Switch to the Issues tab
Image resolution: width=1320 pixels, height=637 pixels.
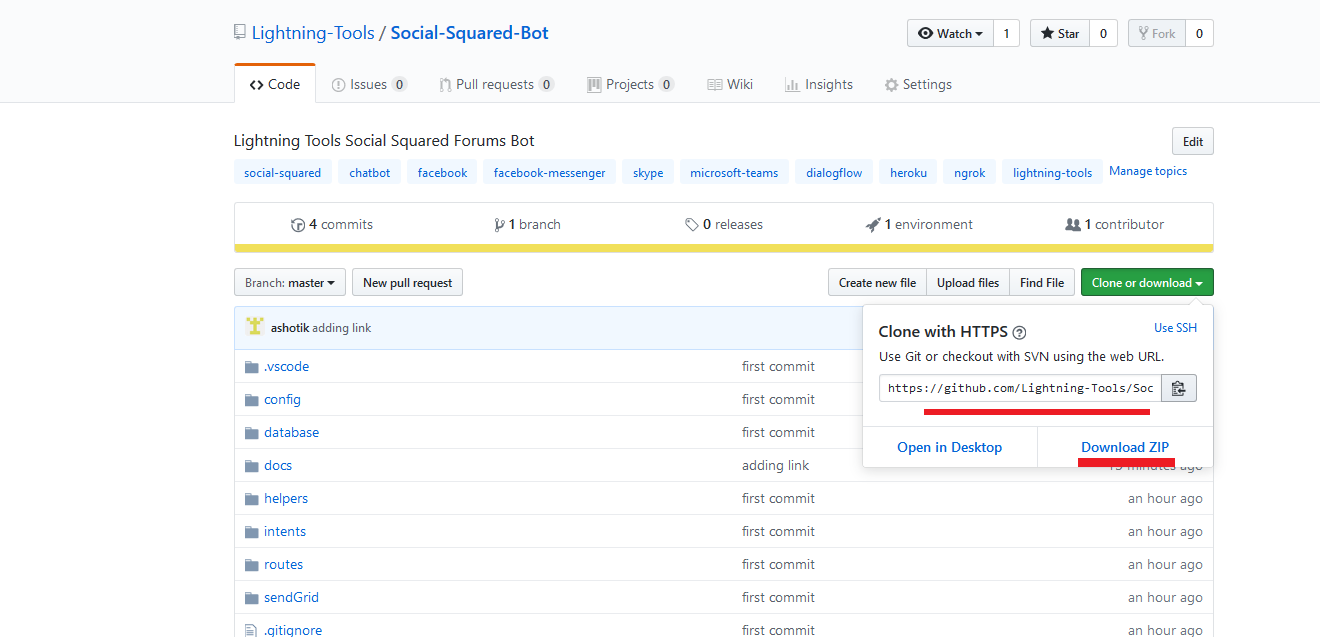[x=368, y=85]
